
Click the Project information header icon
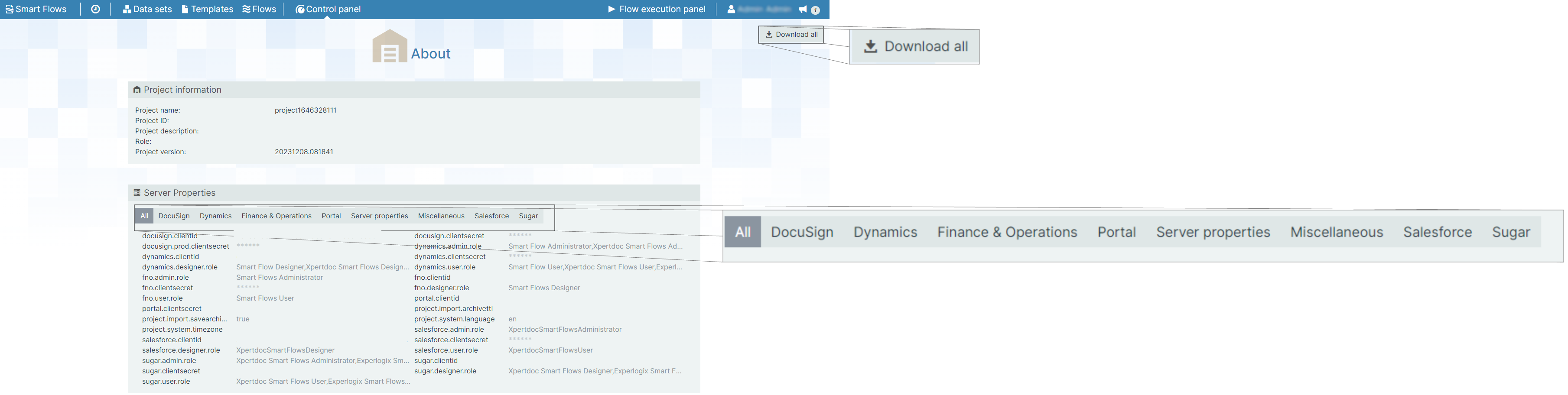(137, 90)
